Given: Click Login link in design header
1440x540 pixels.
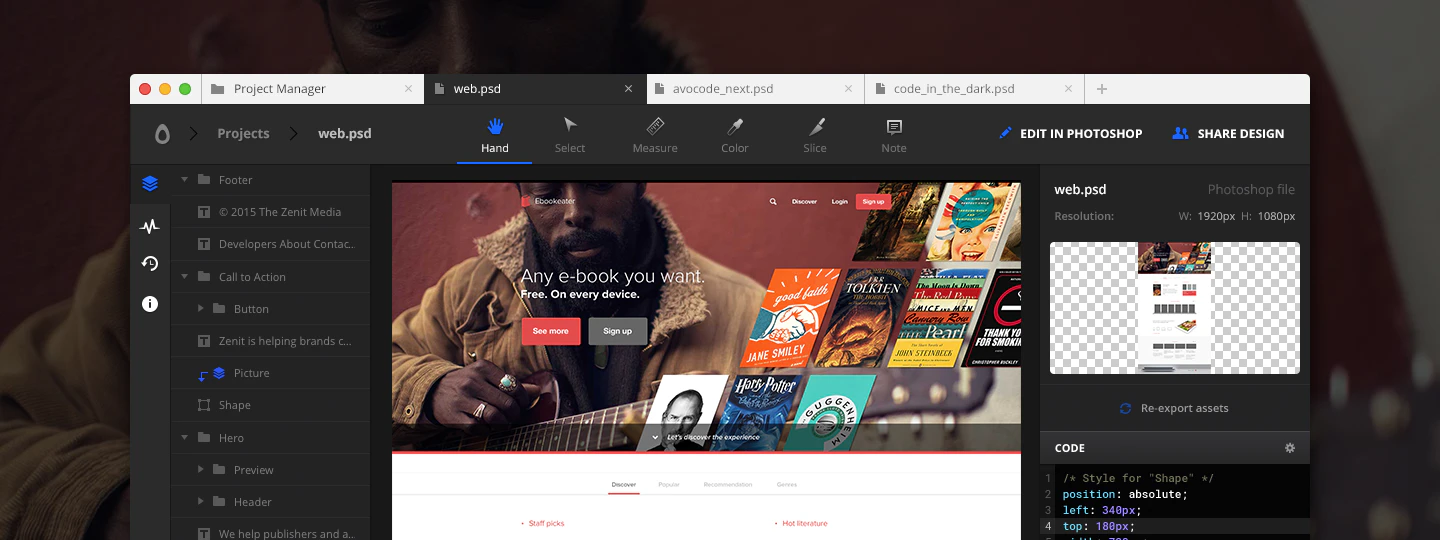Looking at the screenshot, I should click(x=840, y=201).
